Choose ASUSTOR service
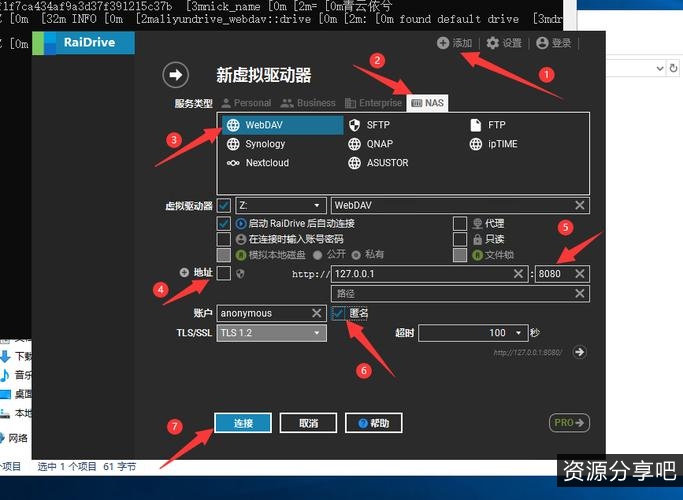Image resolution: width=683 pixels, height=500 pixels. pos(378,163)
